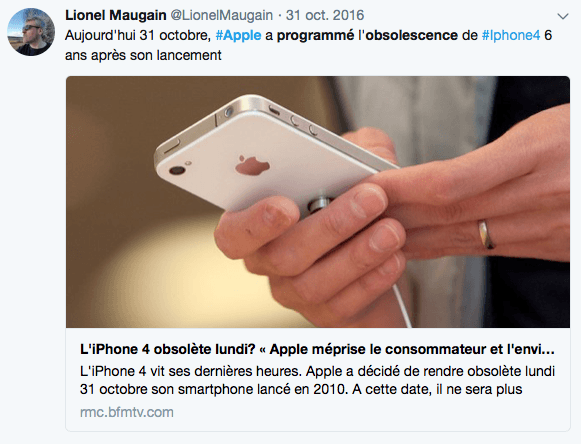
Task: Click the Lionel Maugain display name
Action: pyautogui.click(x=116, y=16)
